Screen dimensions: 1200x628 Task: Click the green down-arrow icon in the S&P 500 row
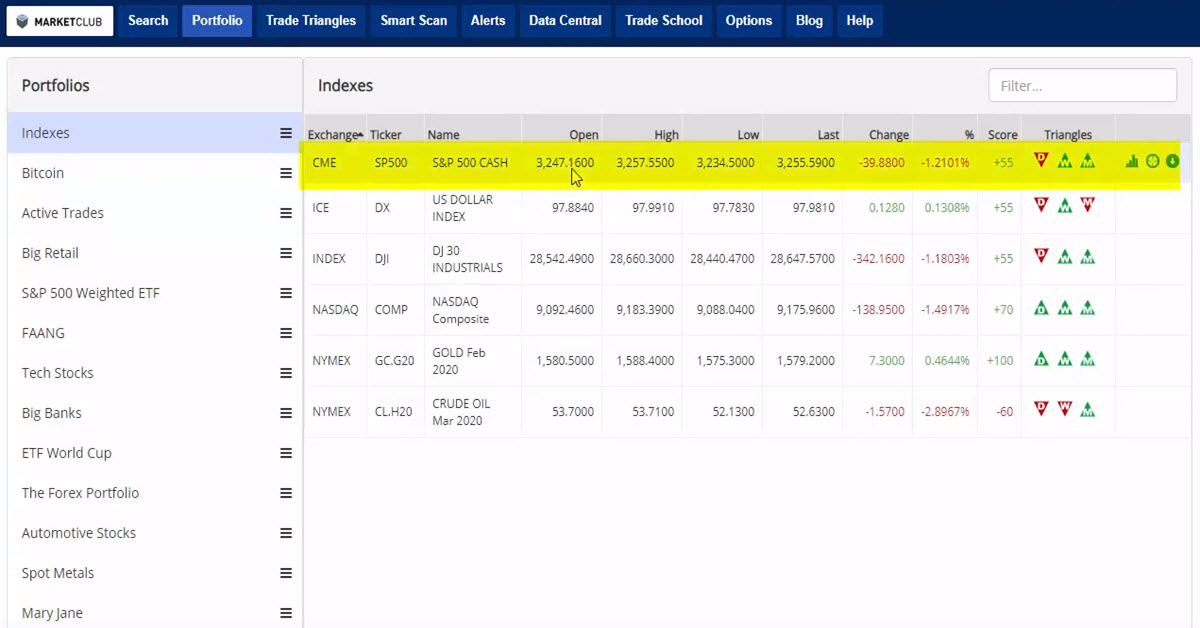[x=1172, y=161]
